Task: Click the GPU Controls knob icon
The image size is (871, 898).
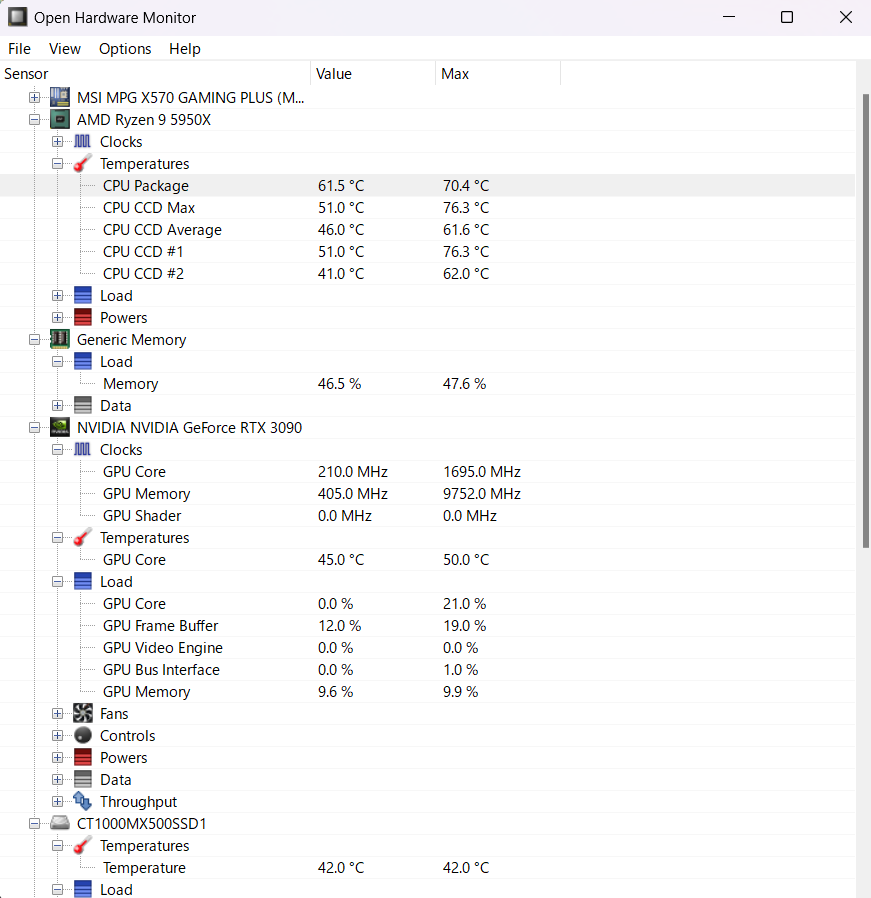Action: [82, 735]
